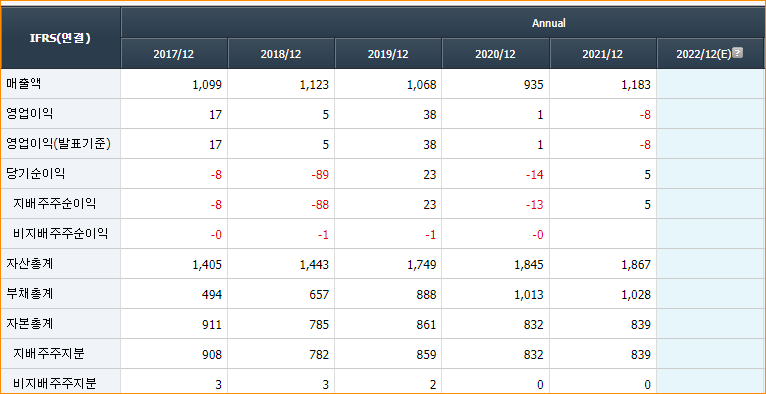The height and width of the screenshot is (394, 766).
Task: Click the 매출액 row label
Action: coord(24,84)
